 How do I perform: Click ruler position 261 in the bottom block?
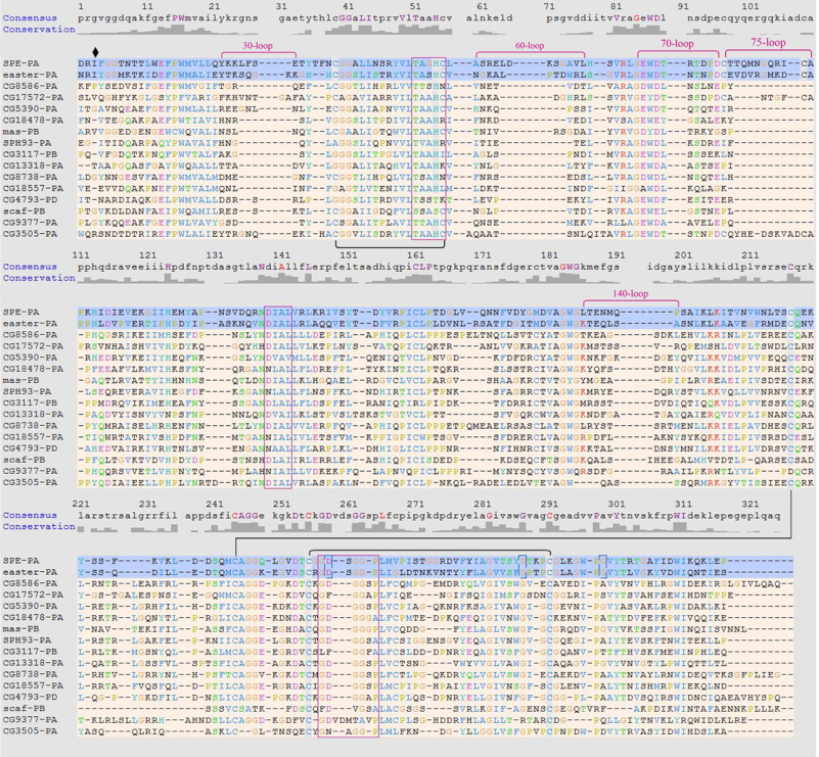[348, 503]
